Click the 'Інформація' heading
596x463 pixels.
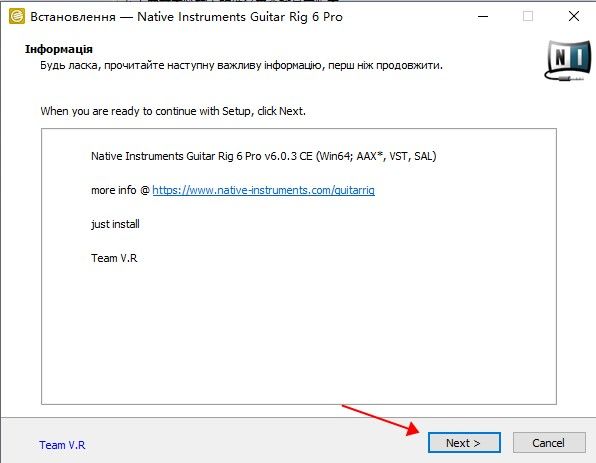(x=59, y=49)
